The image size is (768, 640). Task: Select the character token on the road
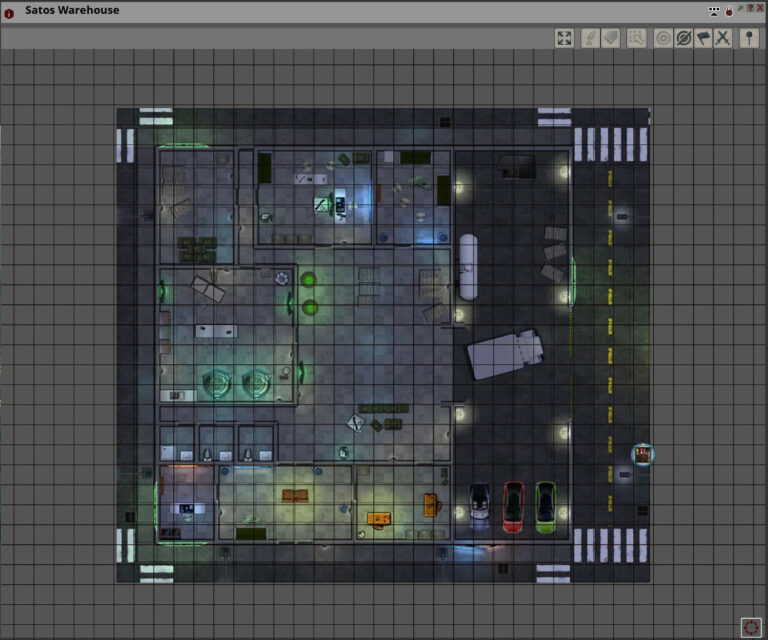(x=643, y=454)
